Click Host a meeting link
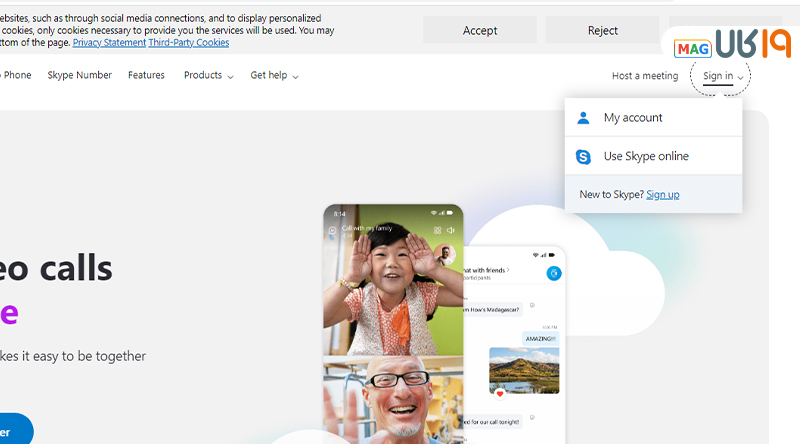 [x=645, y=76]
